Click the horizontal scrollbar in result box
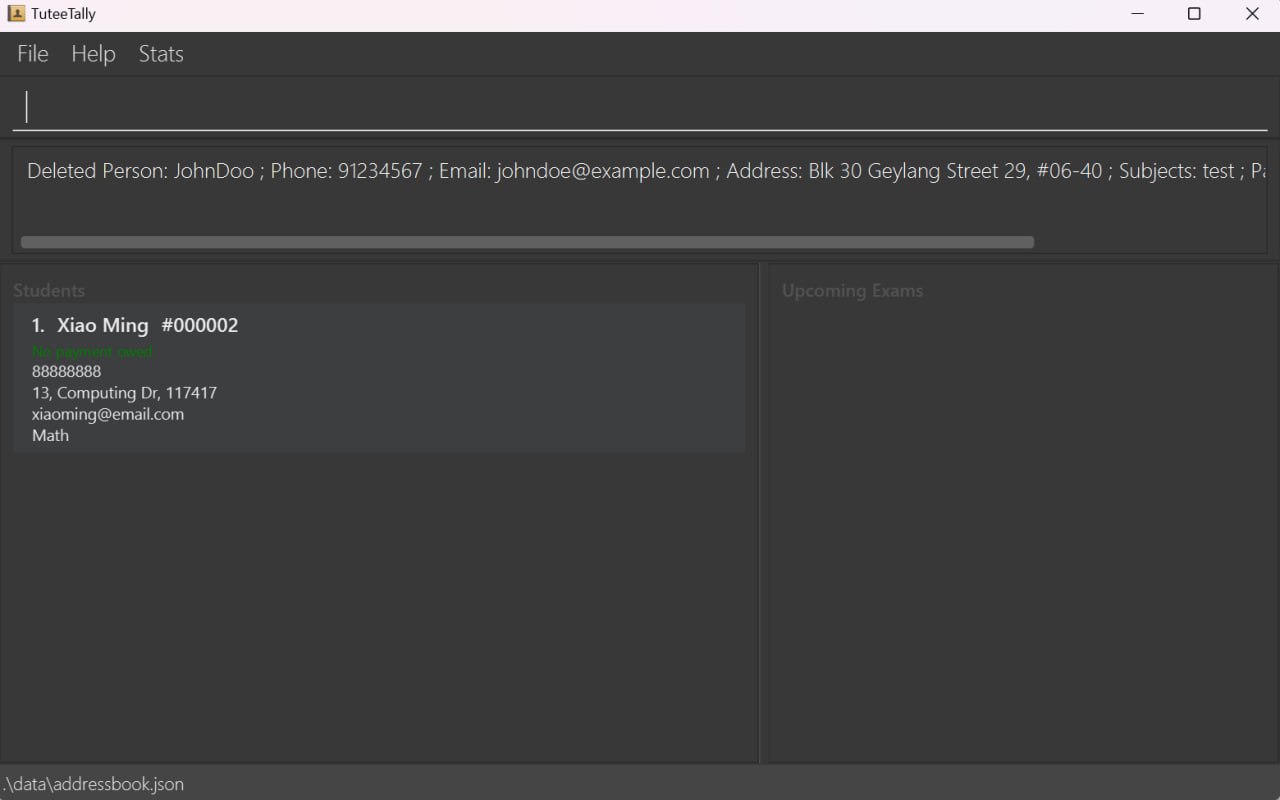 tap(527, 242)
